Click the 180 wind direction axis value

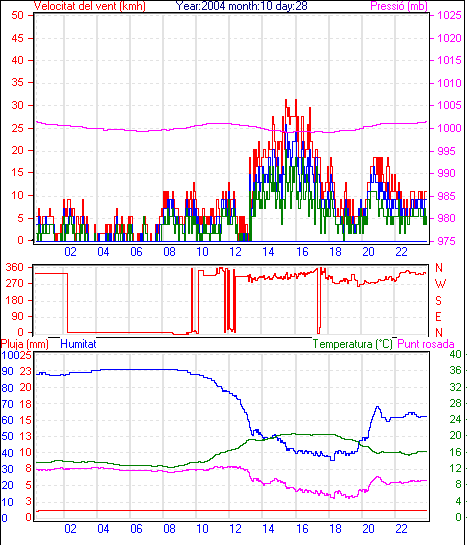coord(15,300)
